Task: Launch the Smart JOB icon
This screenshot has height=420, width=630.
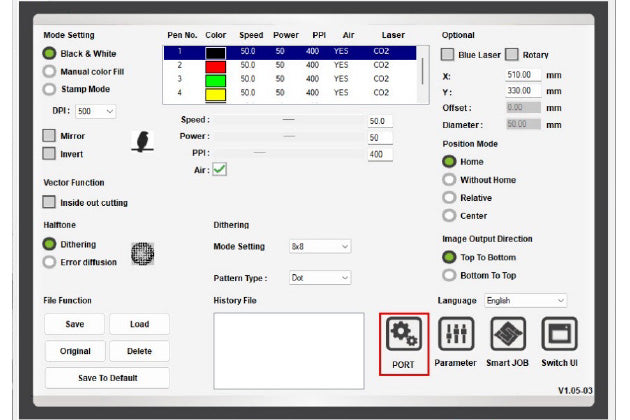Action: pos(507,334)
